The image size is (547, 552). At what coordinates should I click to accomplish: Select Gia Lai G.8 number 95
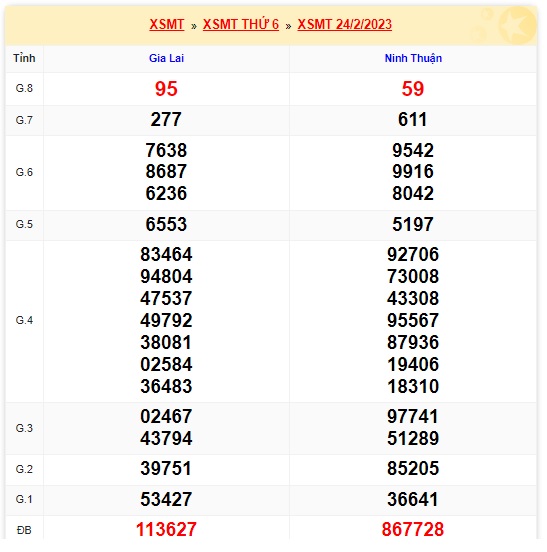(x=166, y=89)
